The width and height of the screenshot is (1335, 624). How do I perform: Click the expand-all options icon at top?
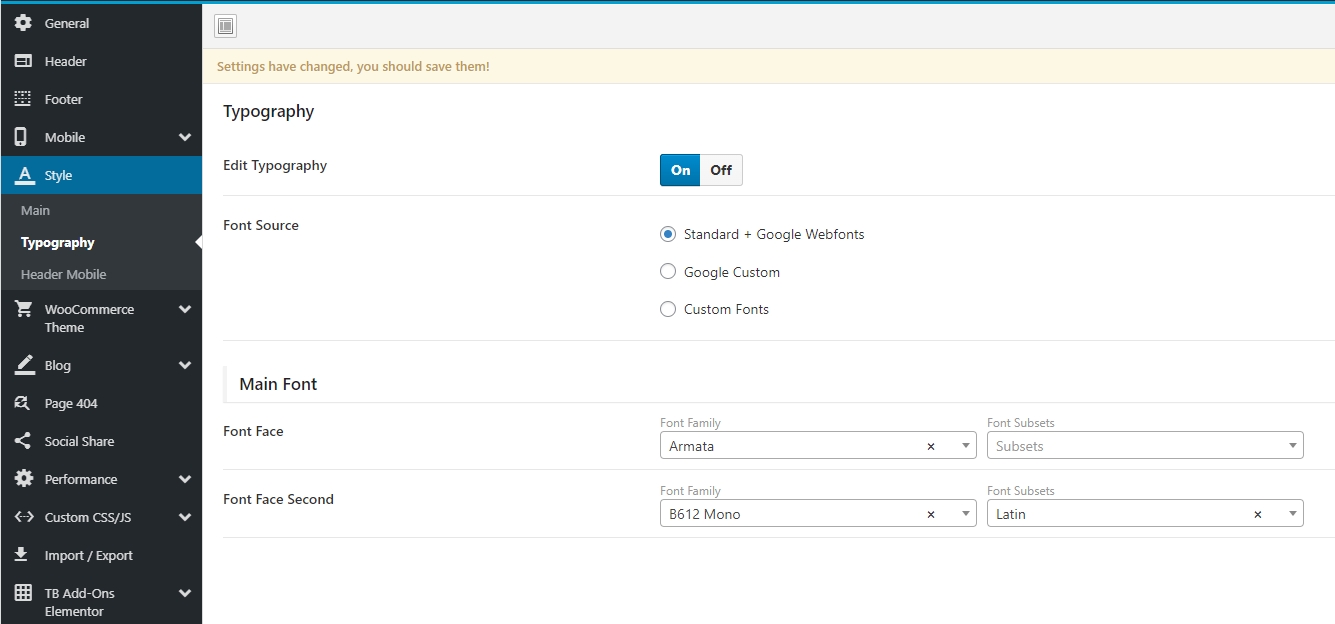click(226, 26)
